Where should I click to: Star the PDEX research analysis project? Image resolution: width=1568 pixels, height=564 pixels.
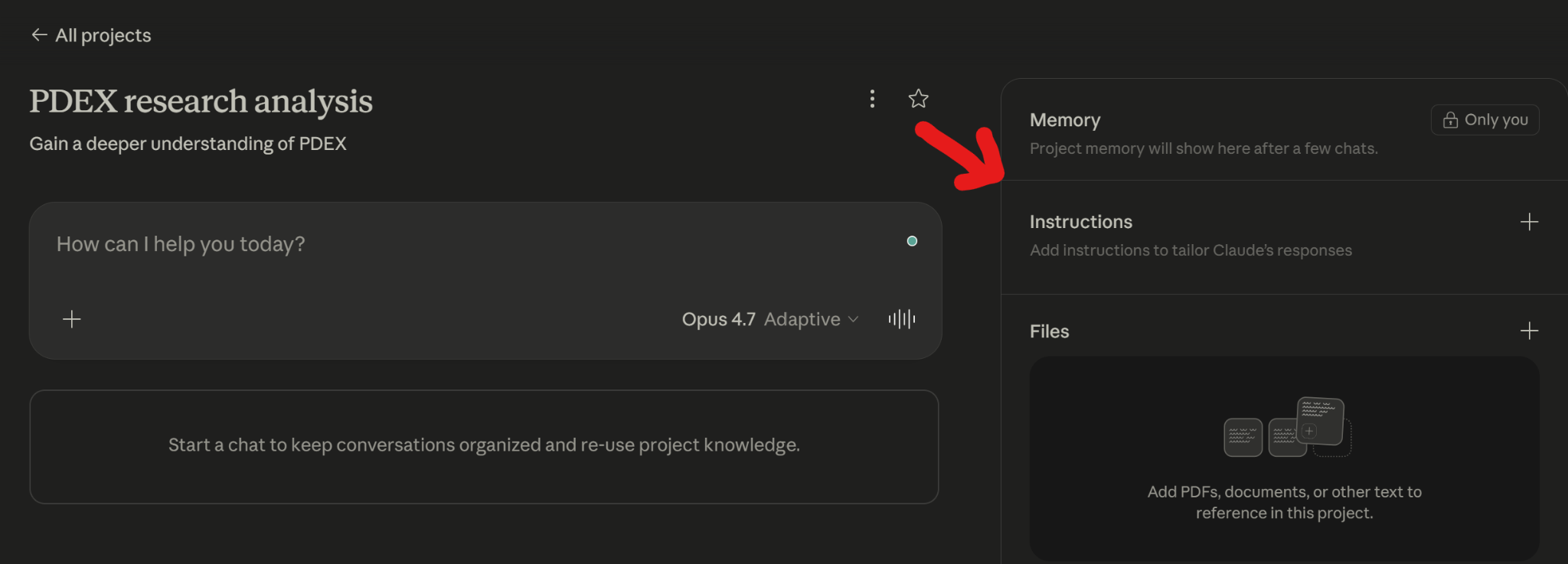click(x=918, y=99)
